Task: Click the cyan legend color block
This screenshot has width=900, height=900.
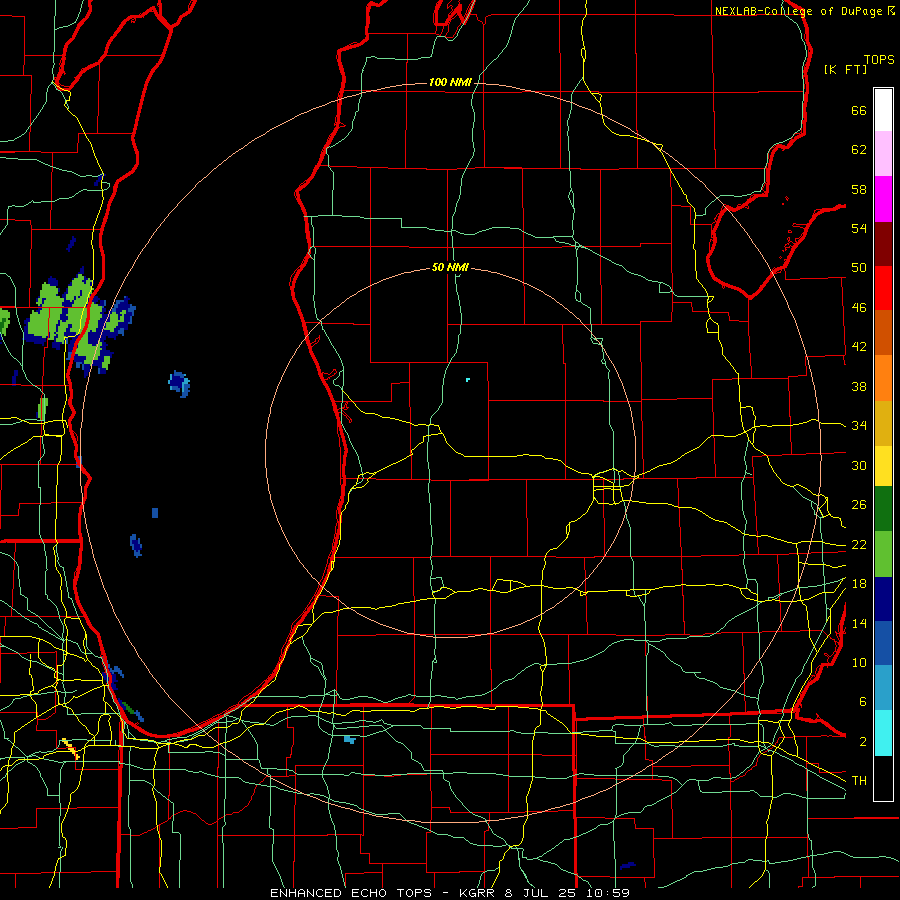Action: 883,733
